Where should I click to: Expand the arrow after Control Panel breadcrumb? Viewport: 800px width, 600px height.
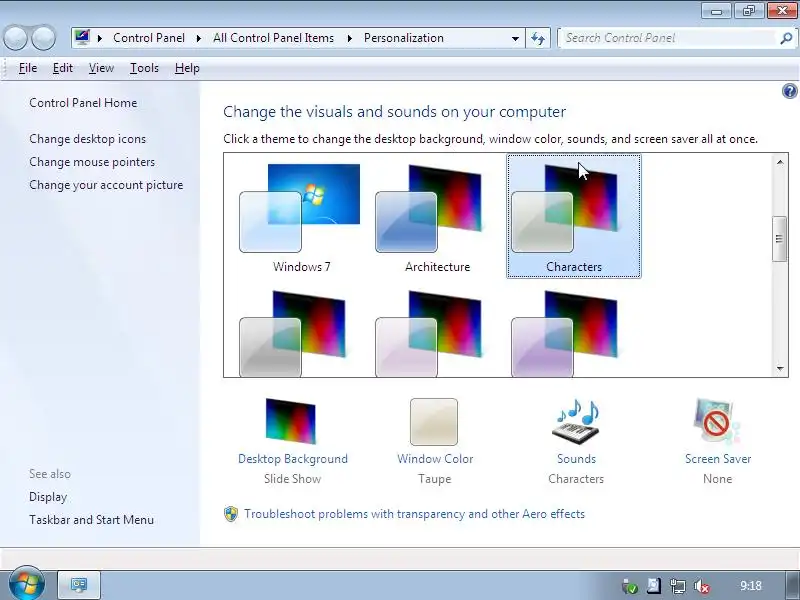click(198, 38)
